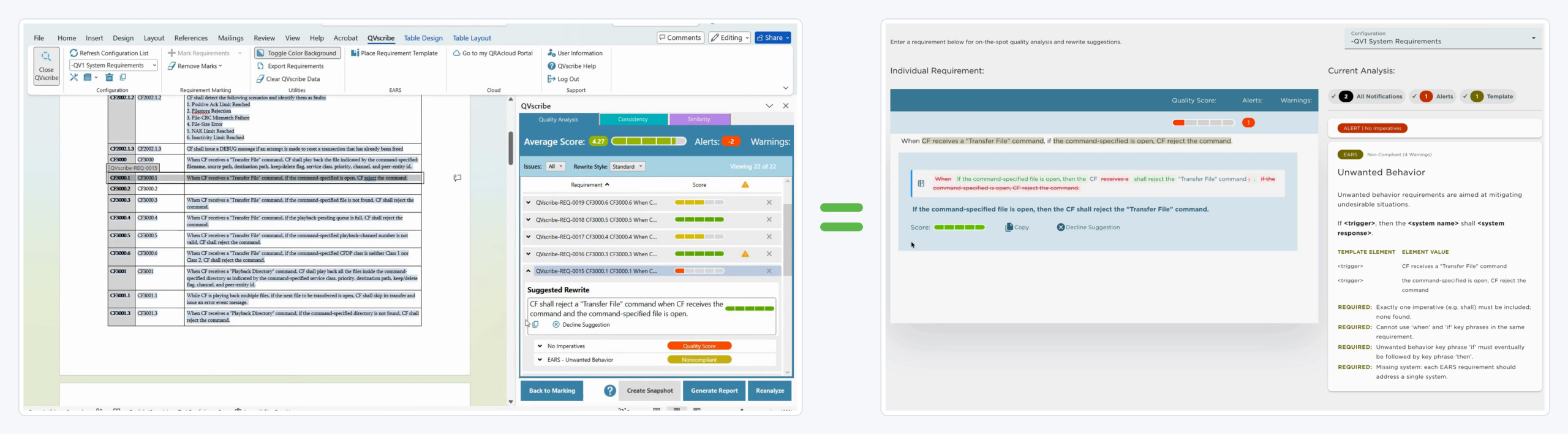Open the Configuration dropdown in analysis window
This screenshot has width=1568, height=434.
1442,38
